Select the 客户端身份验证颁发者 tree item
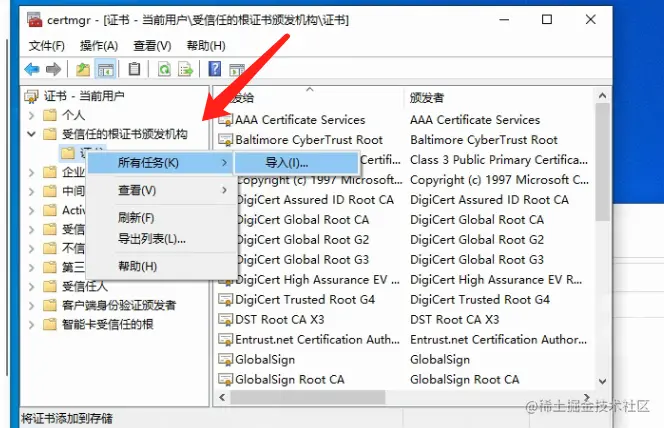Screen dimensions: 664x428 119,305
